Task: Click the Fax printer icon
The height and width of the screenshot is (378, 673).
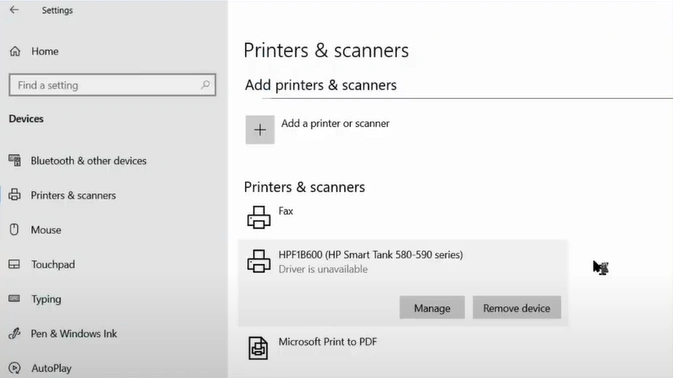Action: (259, 217)
